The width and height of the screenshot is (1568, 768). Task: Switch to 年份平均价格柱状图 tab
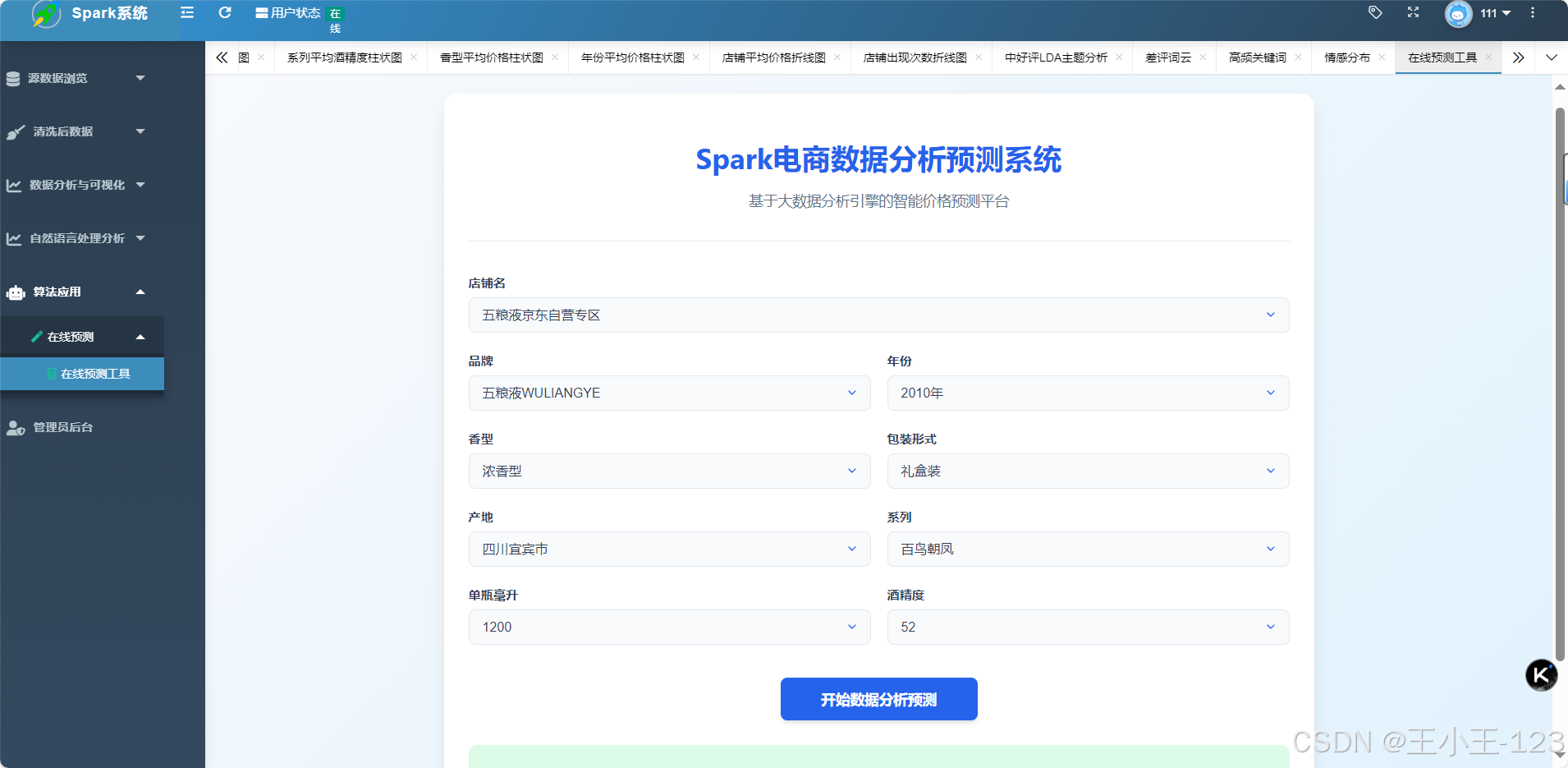click(633, 57)
